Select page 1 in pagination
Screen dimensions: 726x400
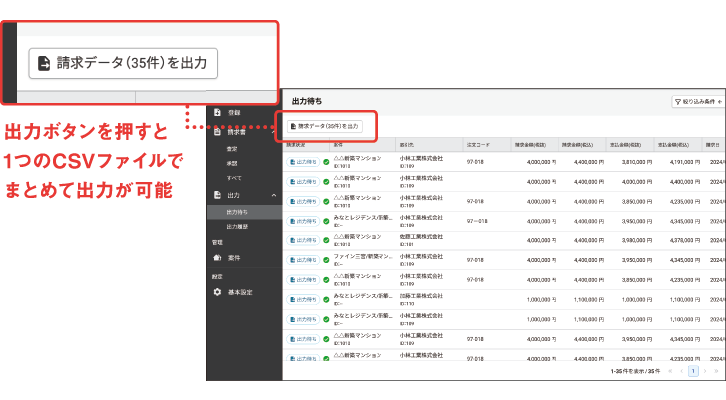pyautogui.click(x=693, y=371)
